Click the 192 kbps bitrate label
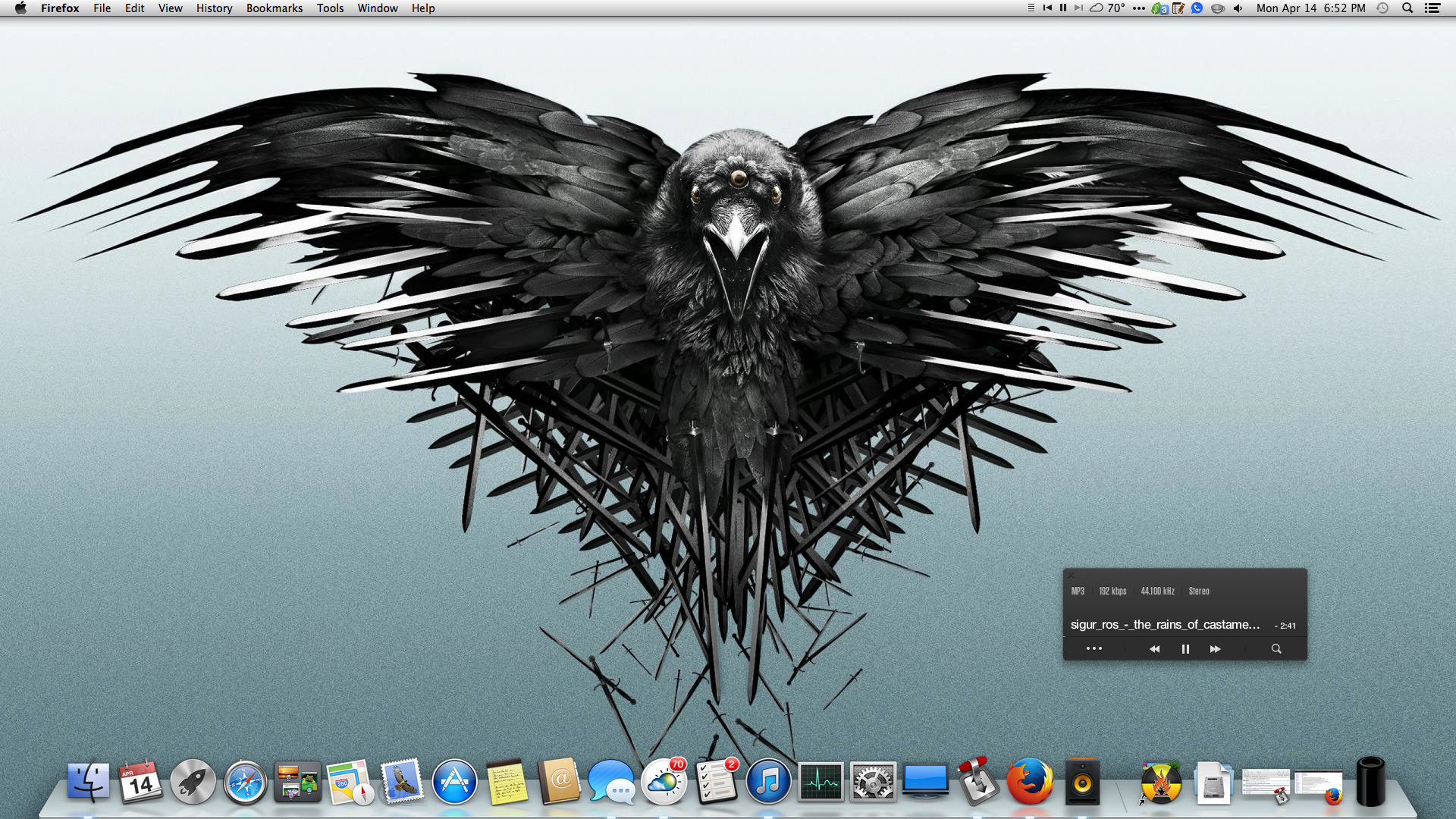 click(1112, 591)
